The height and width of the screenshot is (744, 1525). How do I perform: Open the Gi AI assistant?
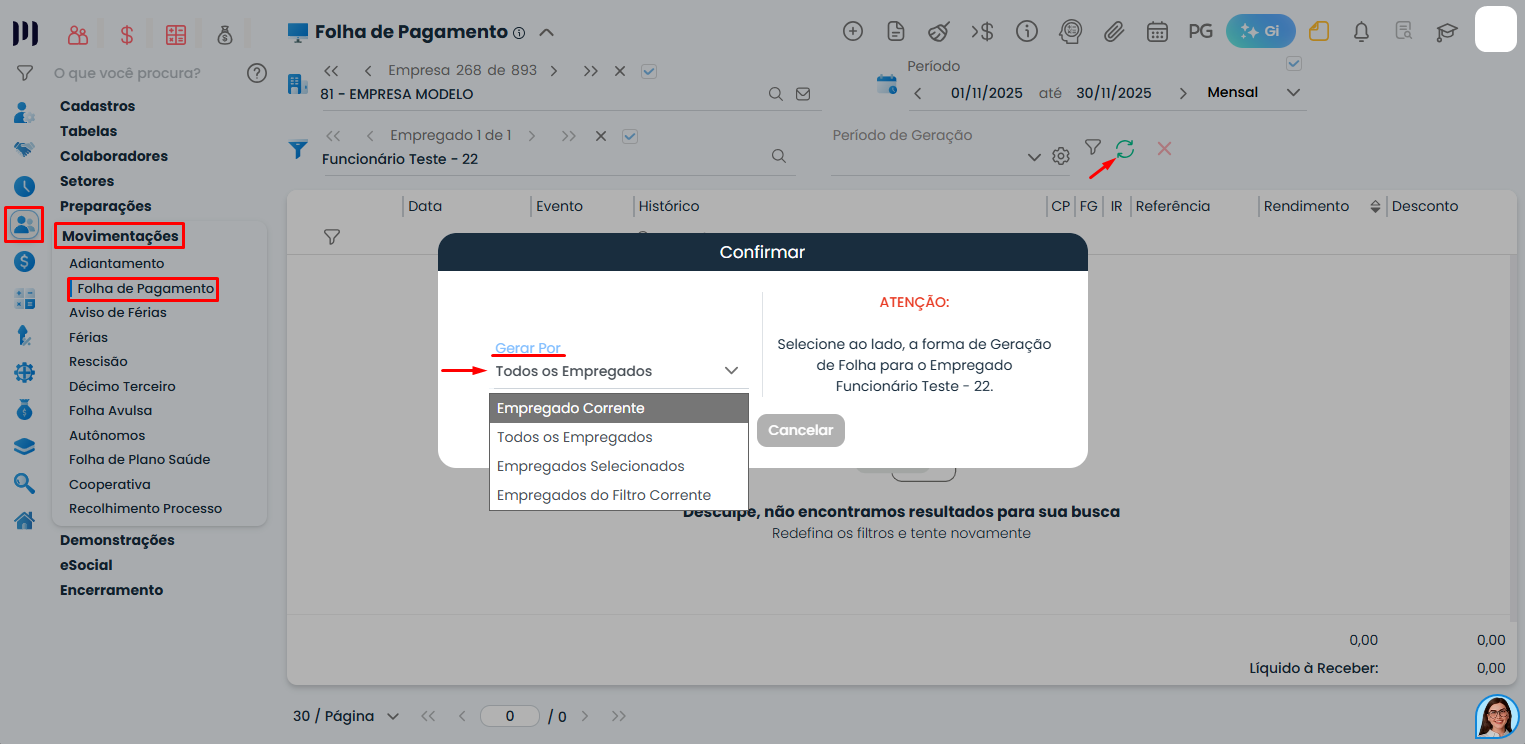(x=1259, y=31)
